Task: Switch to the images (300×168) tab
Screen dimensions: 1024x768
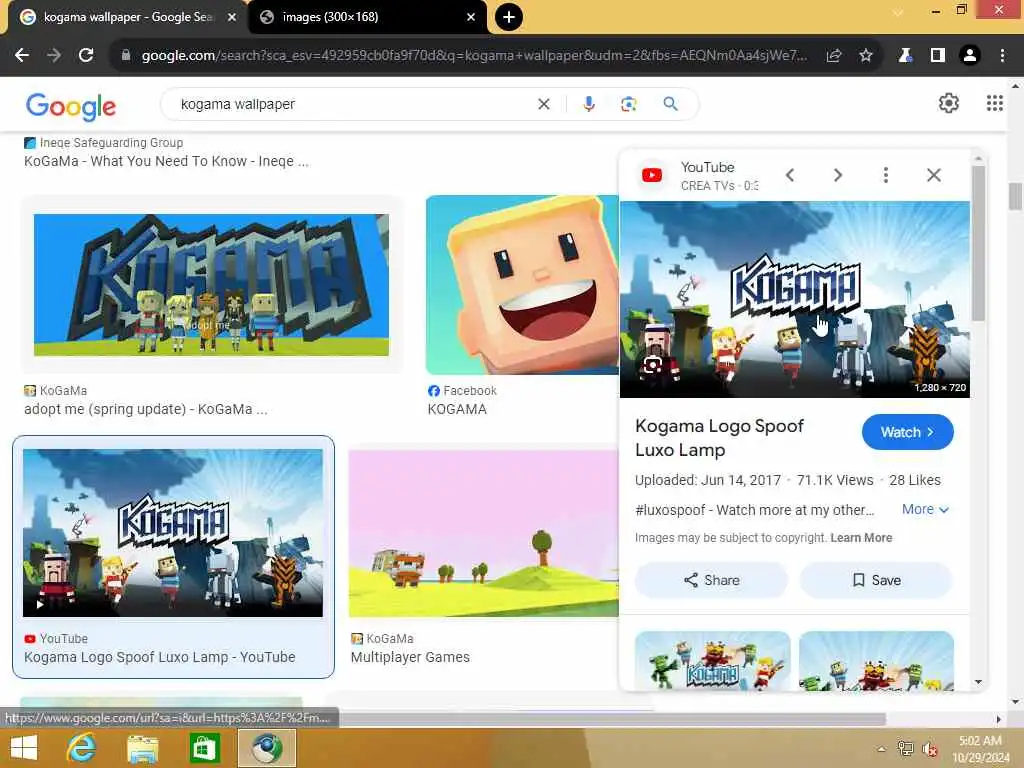Action: 367,17
